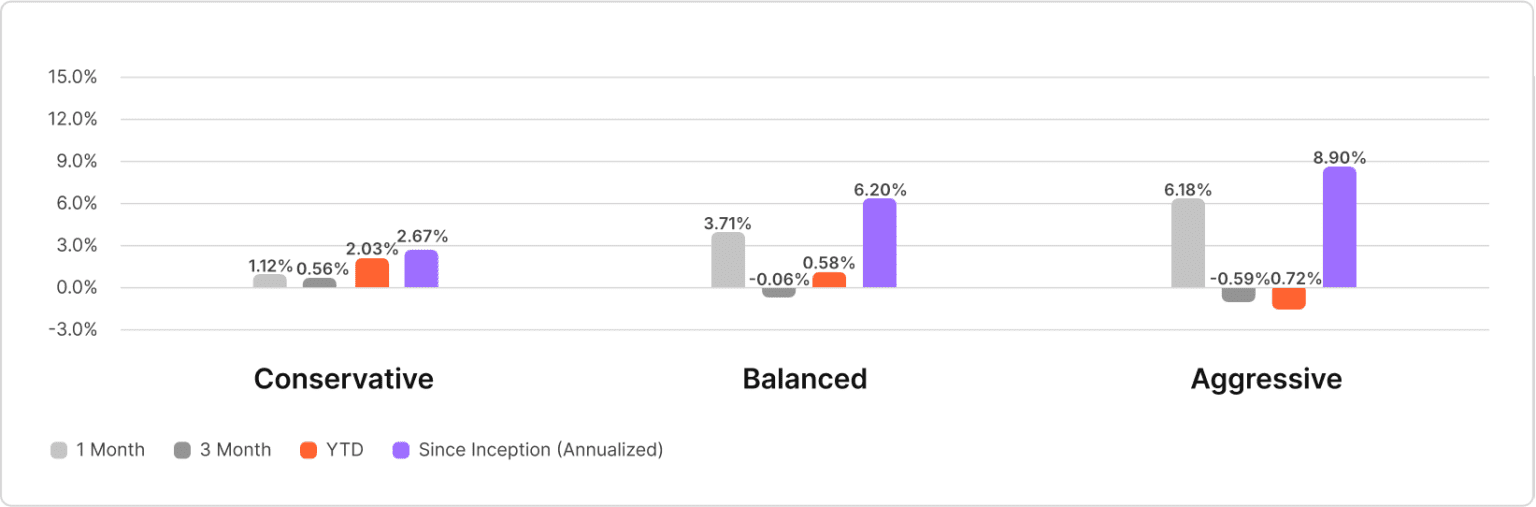Click the Balanced category label
Viewport: 1536px width, 507px height.
tap(804, 380)
